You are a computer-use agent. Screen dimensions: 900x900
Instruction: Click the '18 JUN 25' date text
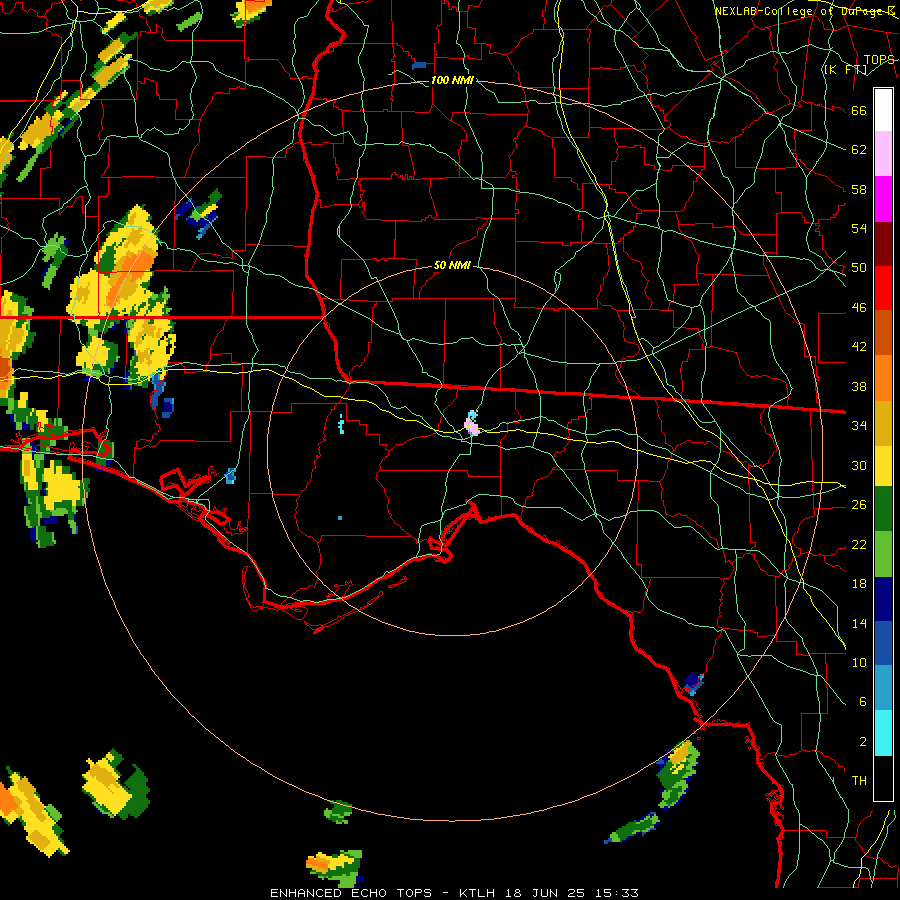pos(546,893)
